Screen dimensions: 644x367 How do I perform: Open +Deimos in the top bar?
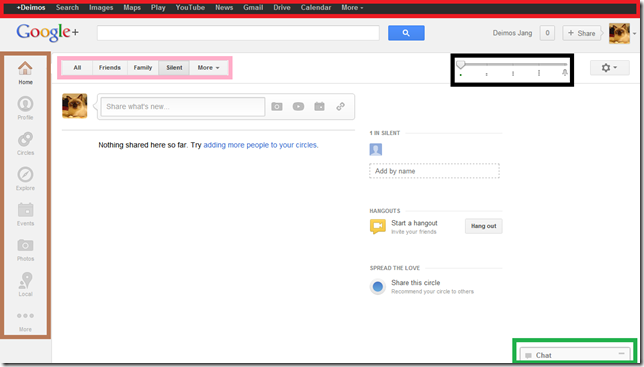click(31, 7)
